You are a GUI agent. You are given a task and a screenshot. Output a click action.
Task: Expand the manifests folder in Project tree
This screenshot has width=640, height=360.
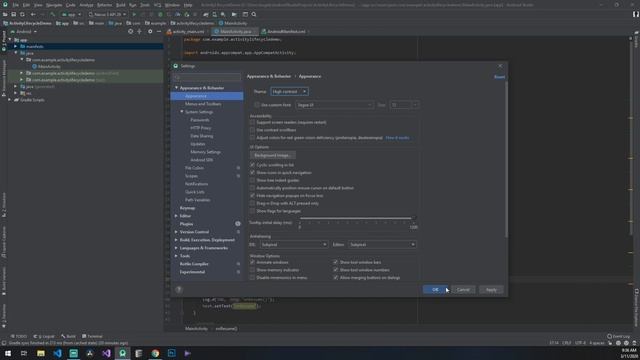(x=16, y=47)
